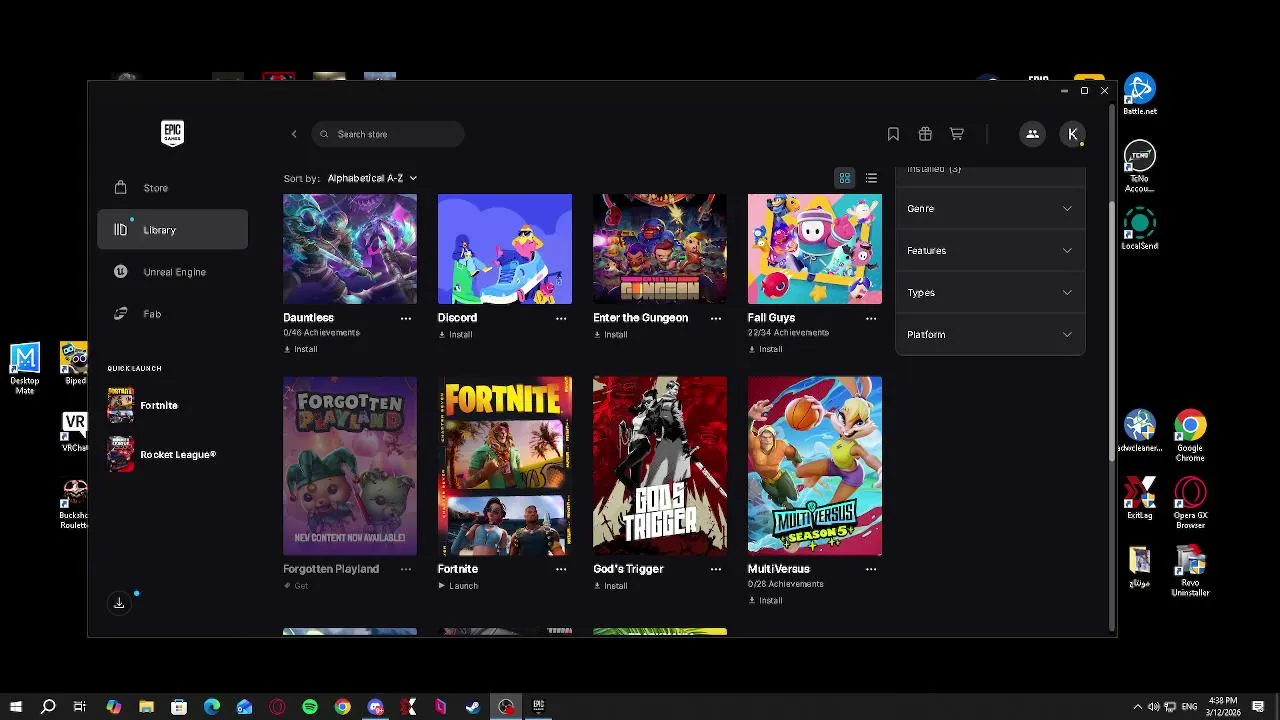Image resolution: width=1280 pixels, height=720 pixels.
Task: Get Forgotten Playland
Action: click(296, 585)
